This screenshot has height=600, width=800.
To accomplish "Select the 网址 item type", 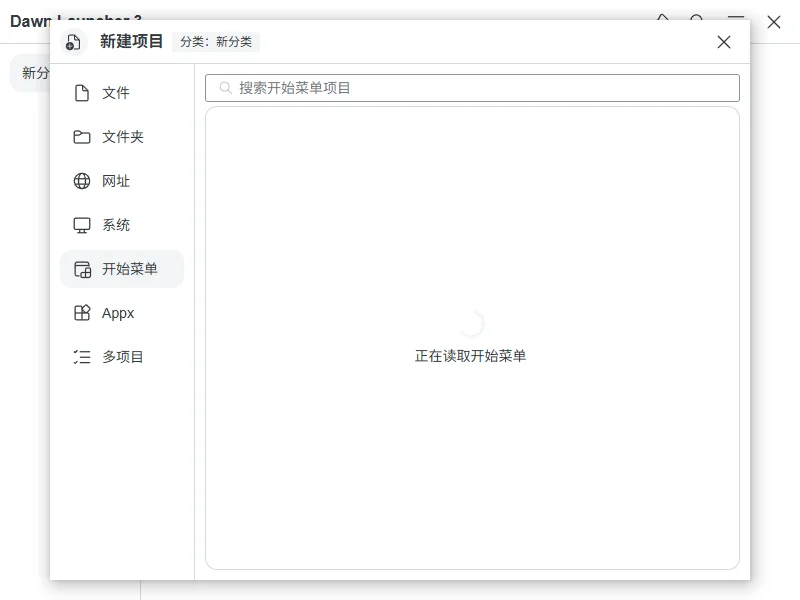I will (x=122, y=181).
